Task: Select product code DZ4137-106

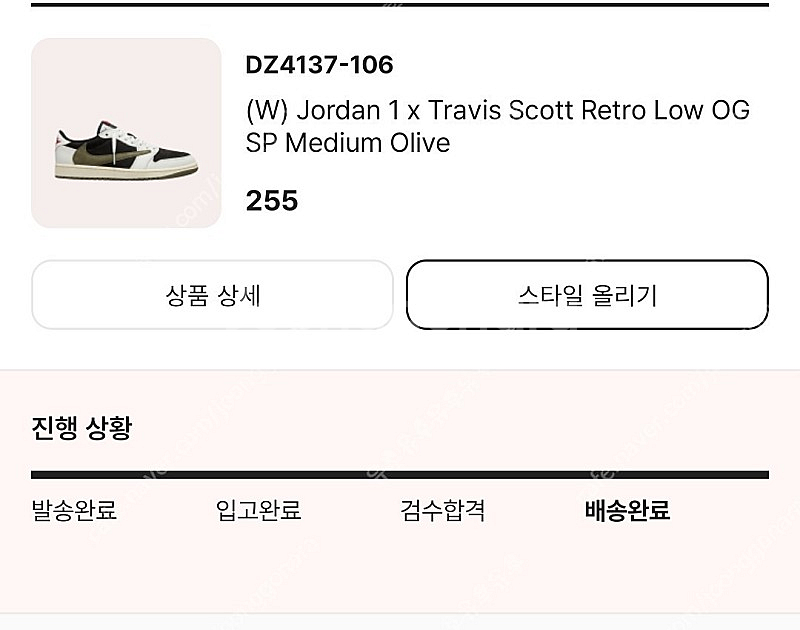Action: pyautogui.click(x=319, y=66)
